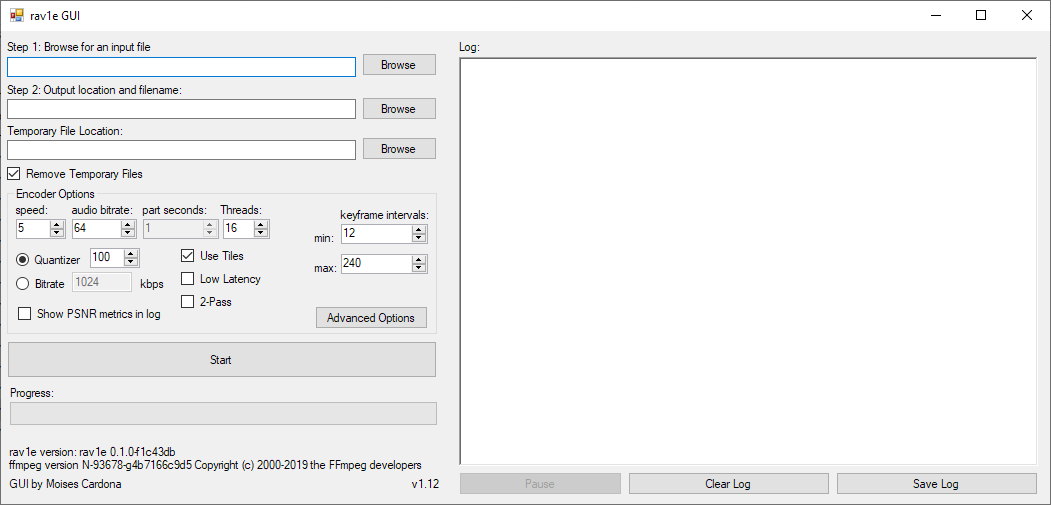
Task: Click the Save Log button
Action: click(936, 484)
